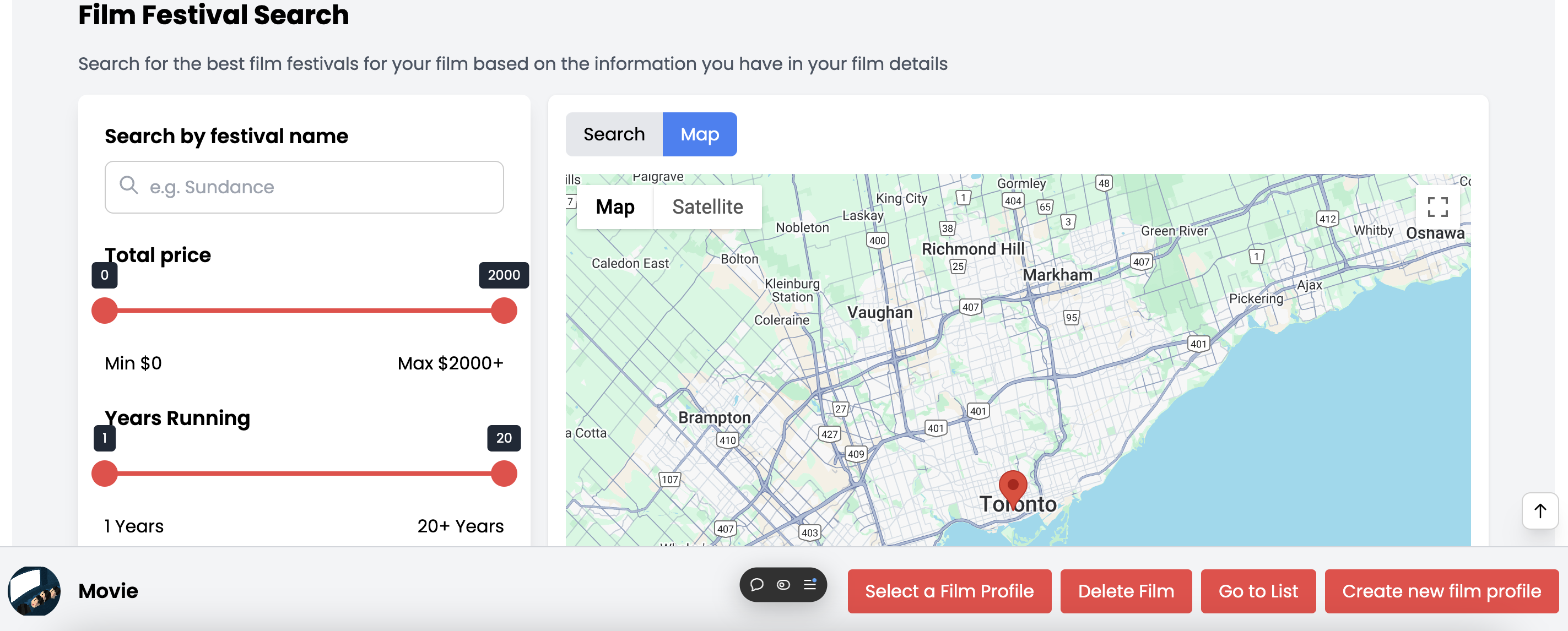
Task: Open the list icon with blue dot
Action: click(809, 584)
